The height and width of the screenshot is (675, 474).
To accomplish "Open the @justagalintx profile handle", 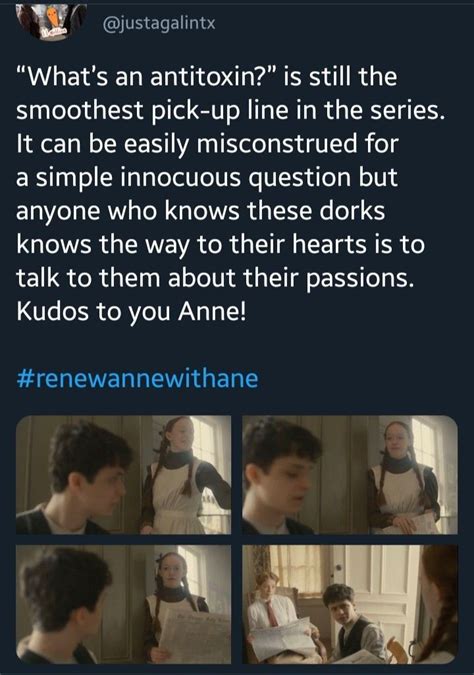I will point(159,23).
